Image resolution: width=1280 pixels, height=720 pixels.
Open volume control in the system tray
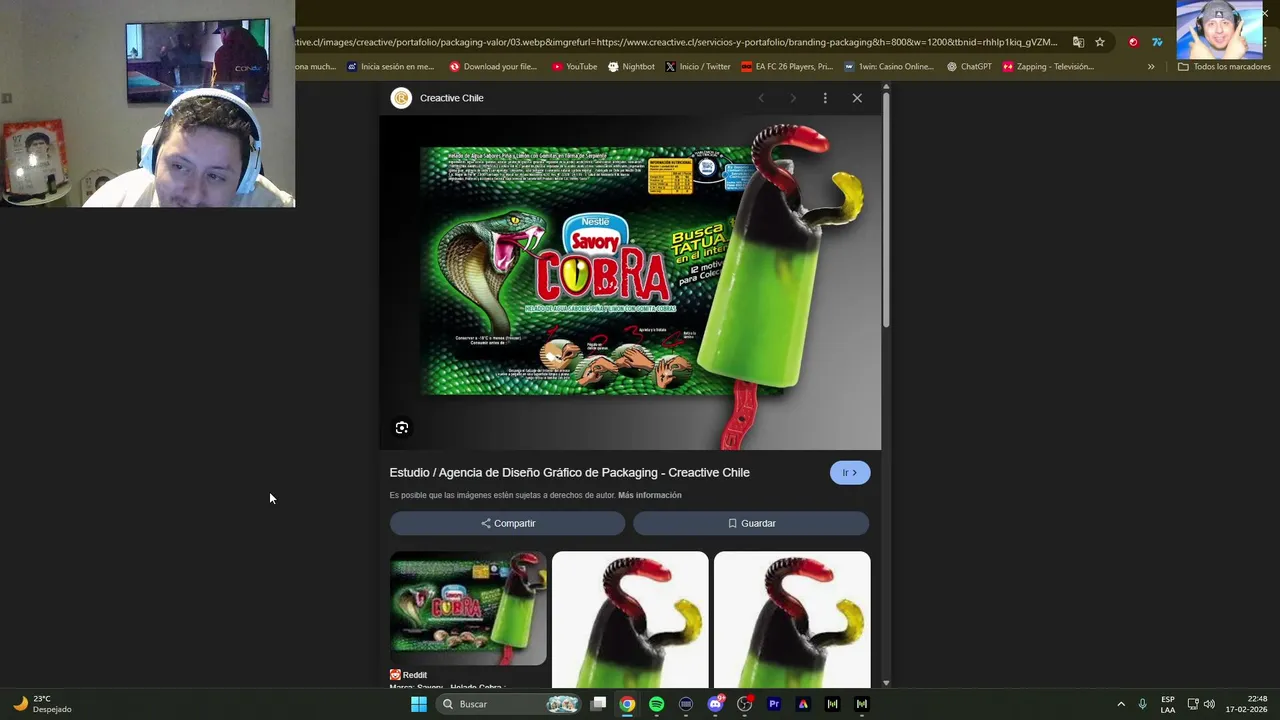pos(1209,704)
